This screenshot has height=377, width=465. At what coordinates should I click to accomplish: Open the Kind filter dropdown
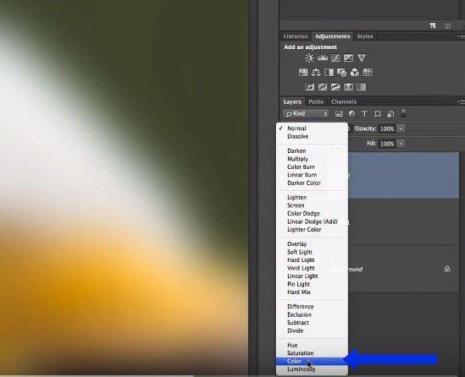coord(306,114)
